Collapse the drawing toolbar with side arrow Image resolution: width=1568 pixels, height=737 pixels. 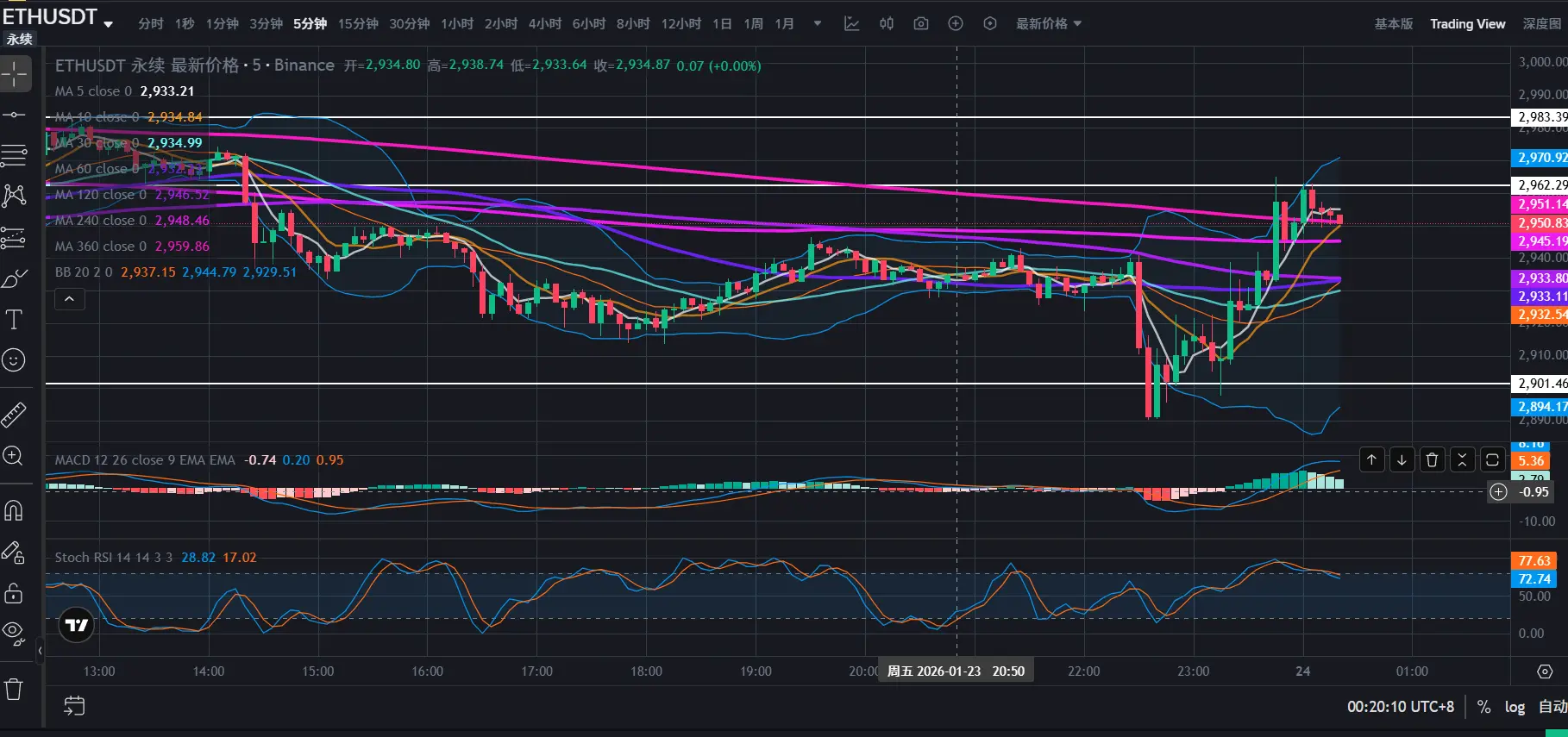[40, 651]
